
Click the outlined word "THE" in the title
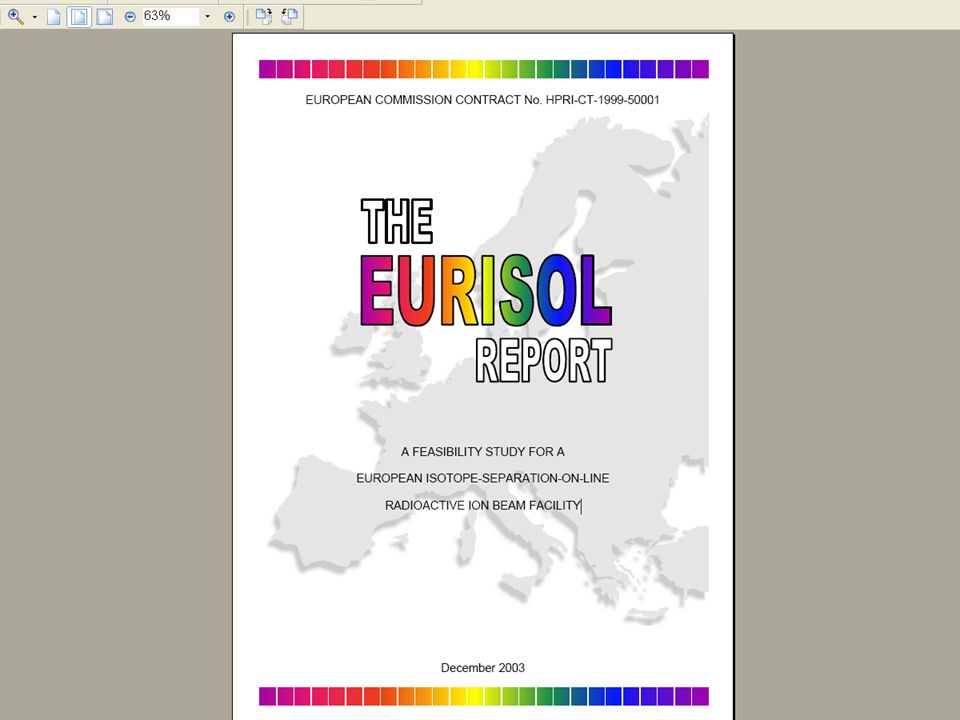click(x=397, y=221)
